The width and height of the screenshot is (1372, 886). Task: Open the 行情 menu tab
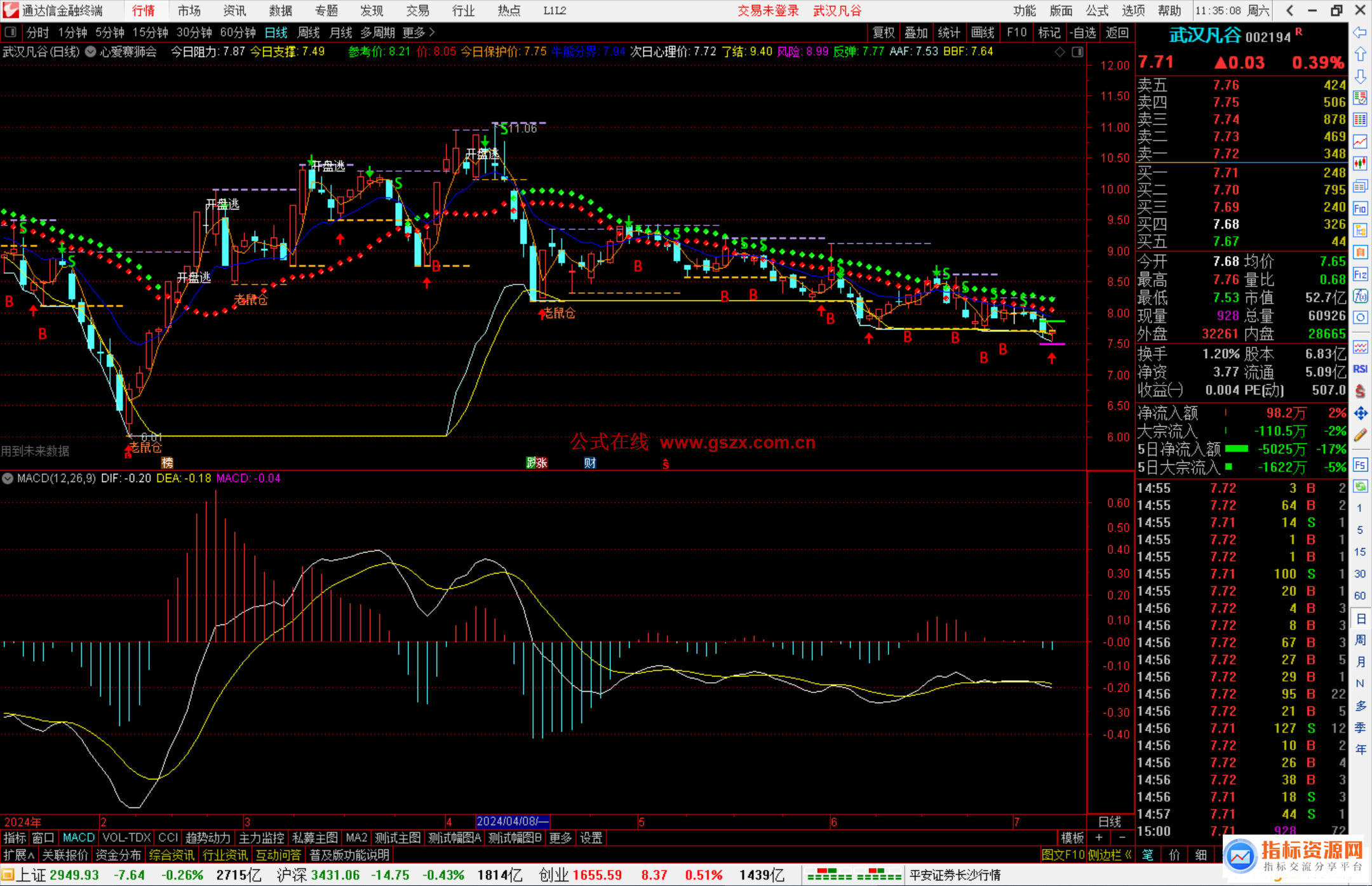pos(144,11)
